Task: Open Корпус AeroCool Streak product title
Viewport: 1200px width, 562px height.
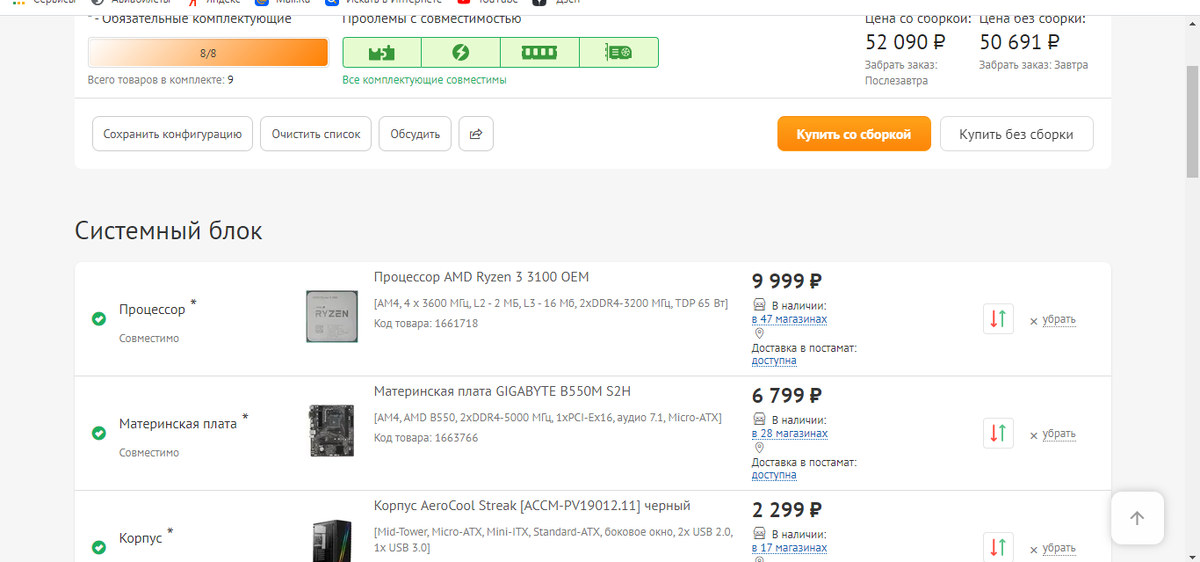Action: click(532, 505)
